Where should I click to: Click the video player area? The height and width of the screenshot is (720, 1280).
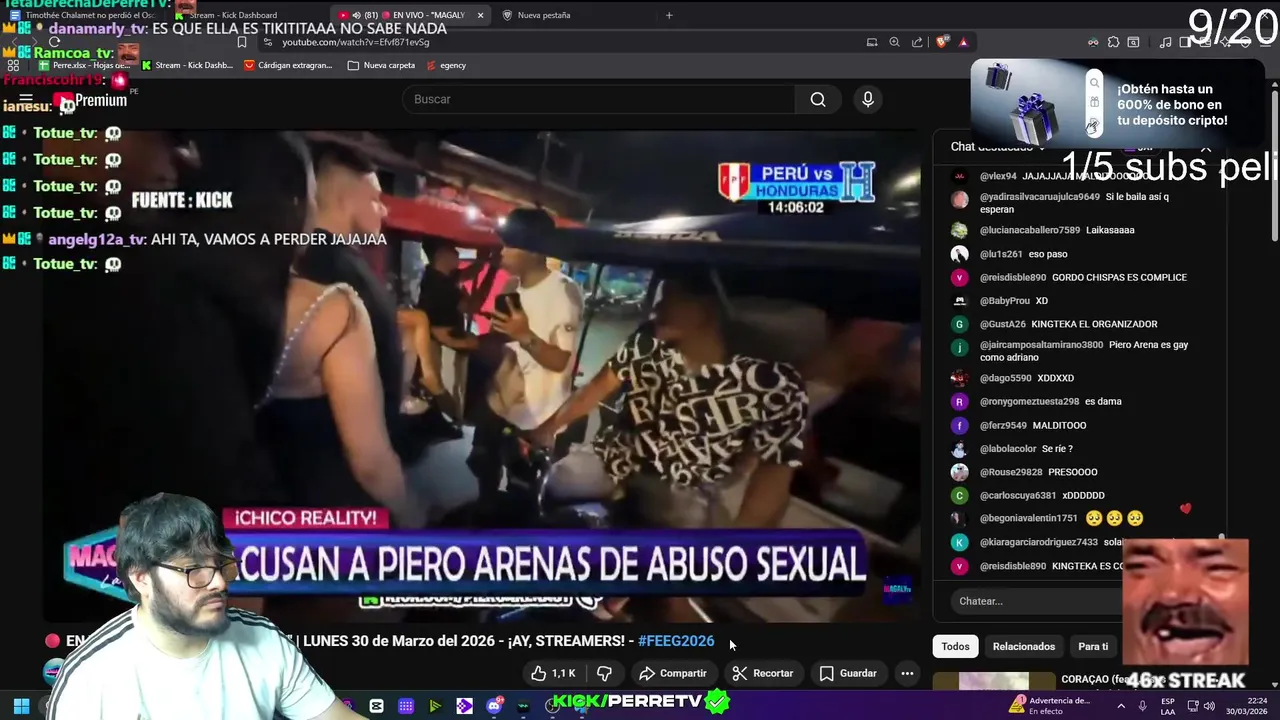481,375
